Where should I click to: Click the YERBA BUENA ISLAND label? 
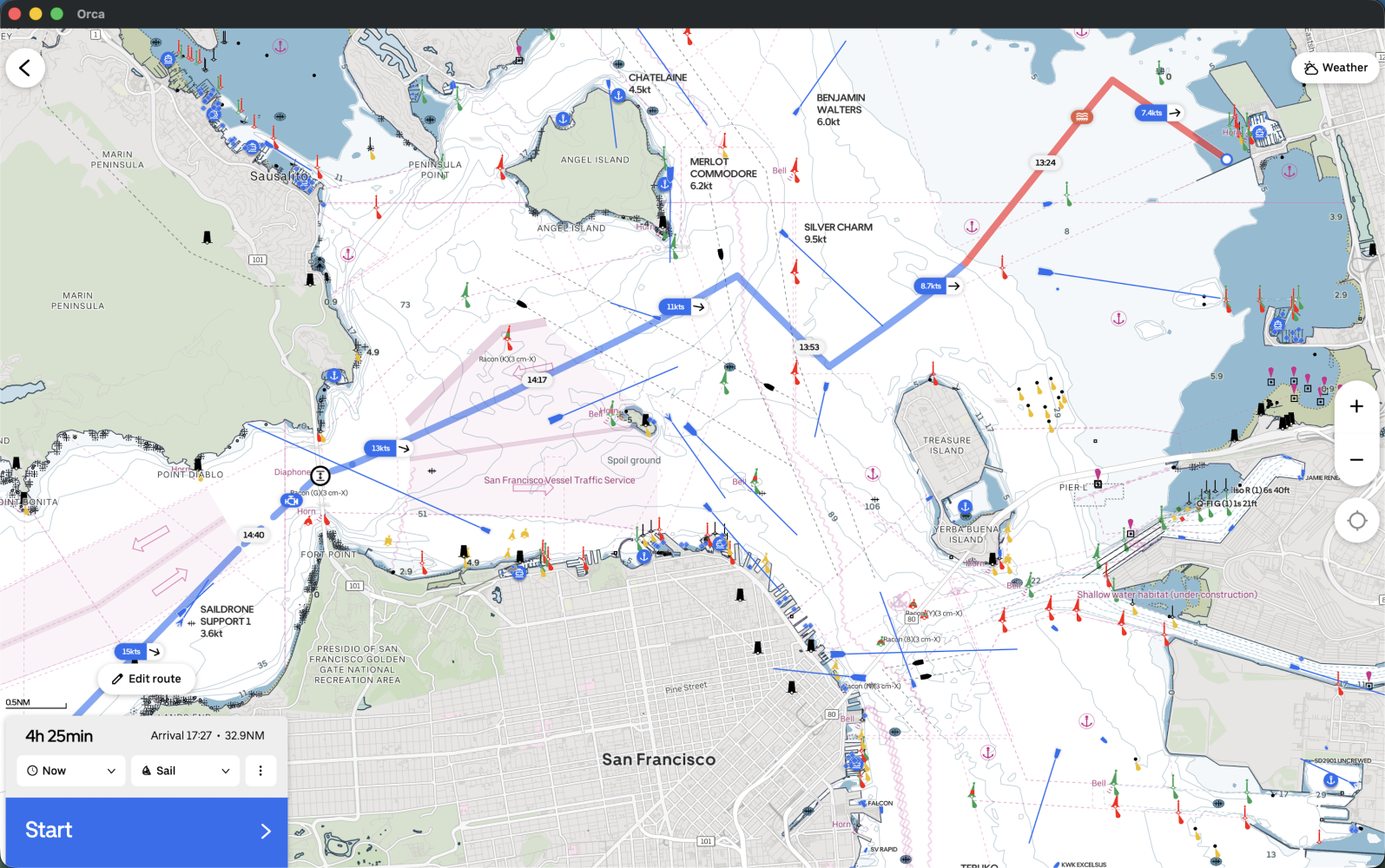966,534
